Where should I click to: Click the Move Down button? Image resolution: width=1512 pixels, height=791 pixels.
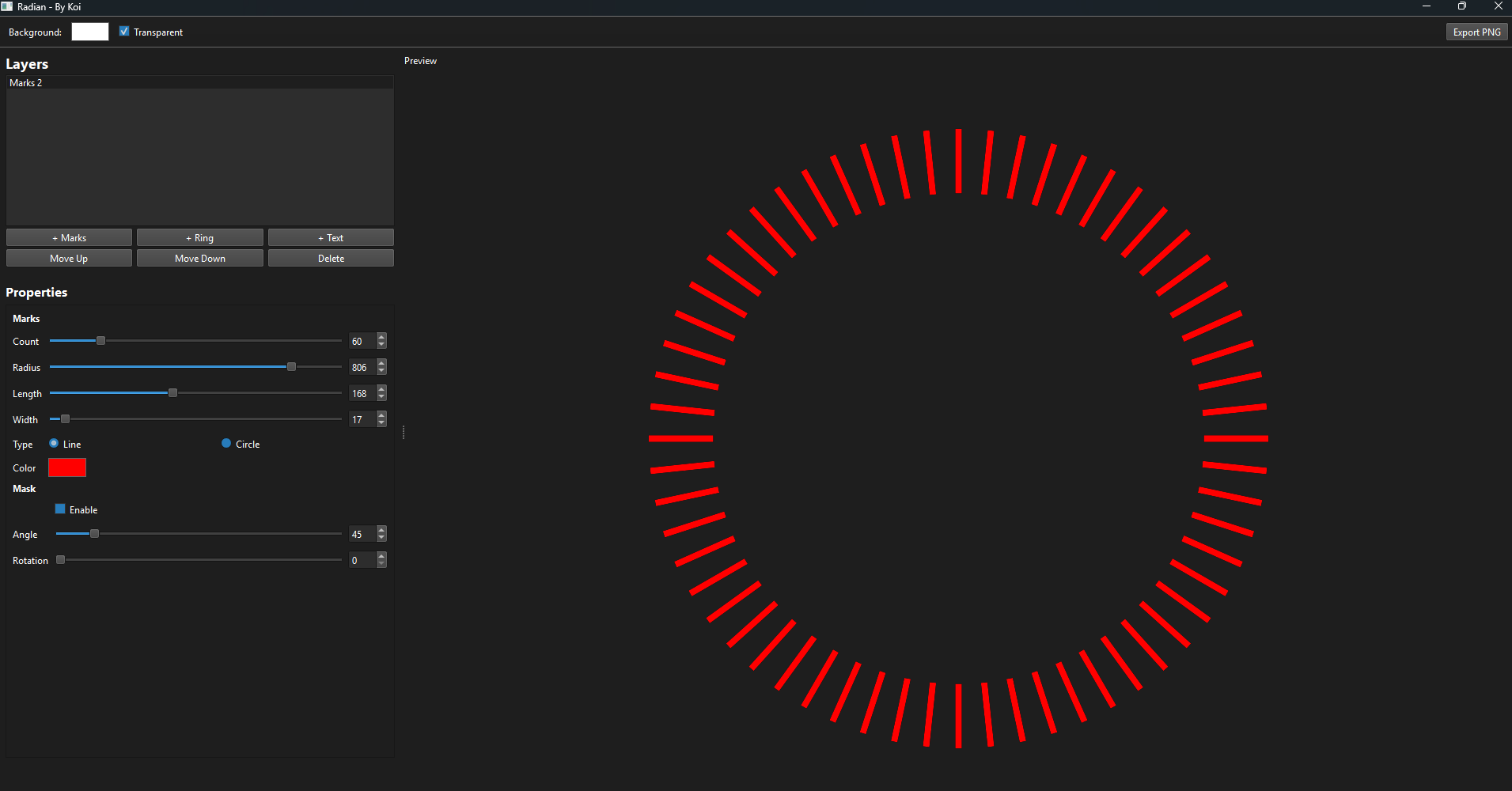click(199, 258)
